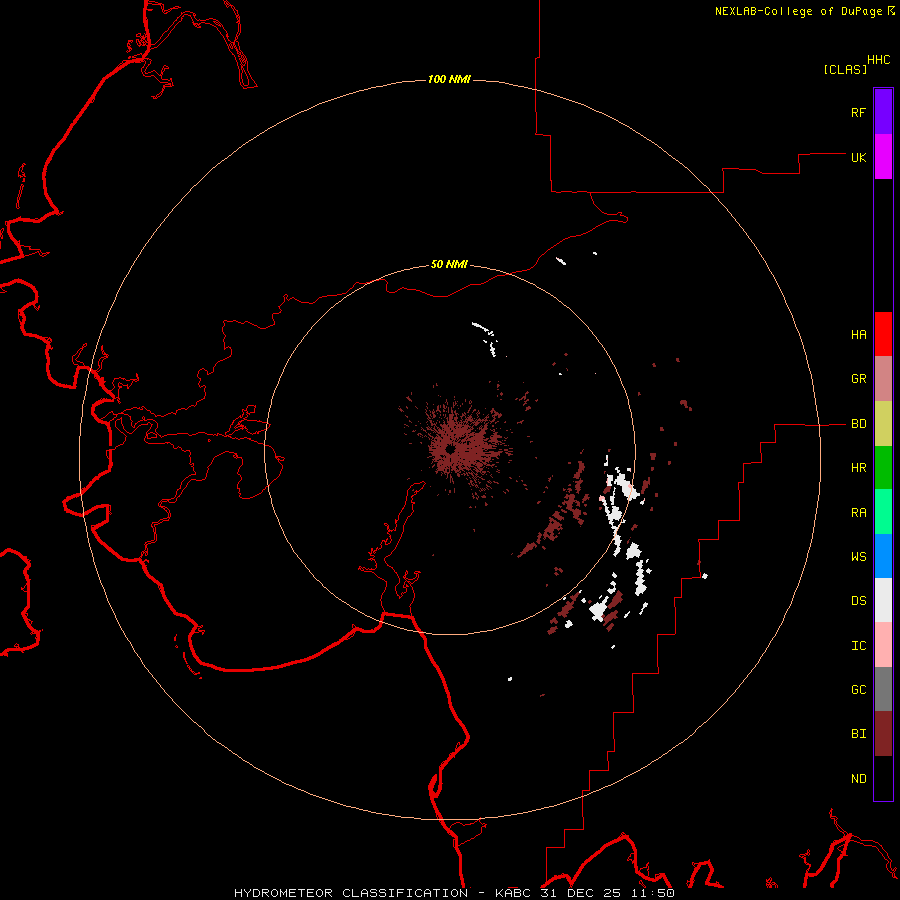Viewport: 900px width, 900px height.
Task: Click the RF purple legend swatch
Action: [x=883, y=112]
